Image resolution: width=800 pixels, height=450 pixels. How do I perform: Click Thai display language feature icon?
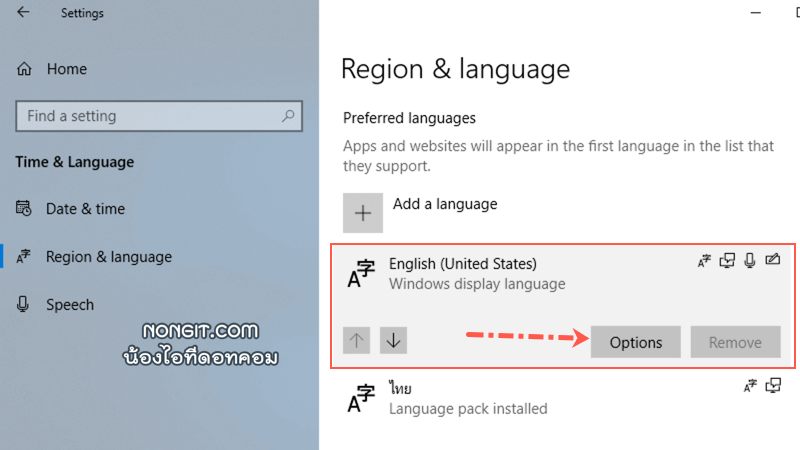(750, 386)
